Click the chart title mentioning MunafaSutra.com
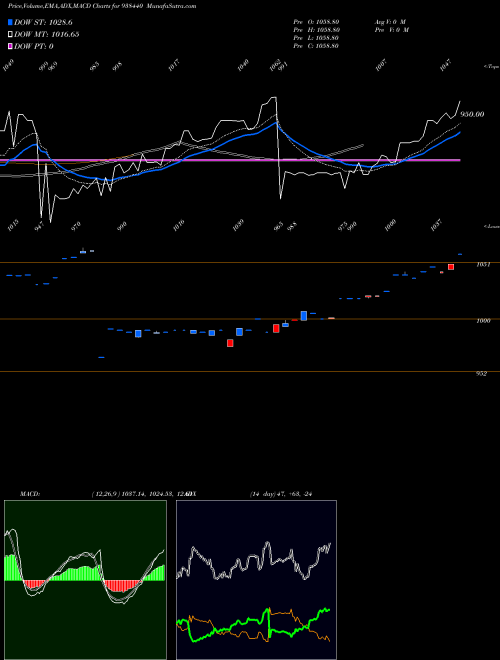This screenshot has height=660, width=500. point(102,6)
